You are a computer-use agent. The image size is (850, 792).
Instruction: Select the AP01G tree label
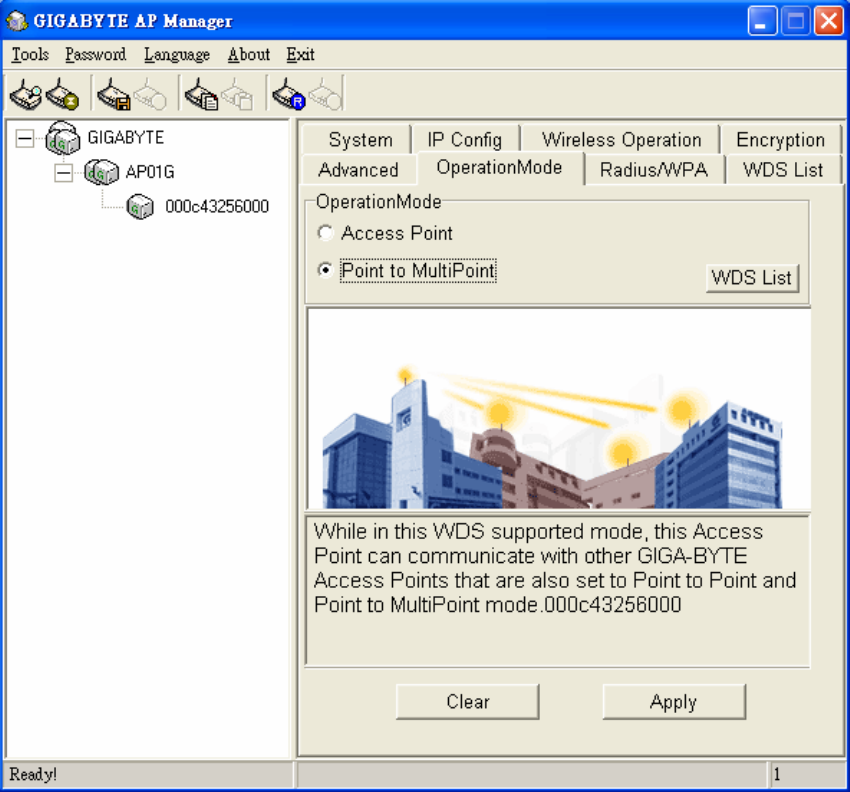(150, 172)
